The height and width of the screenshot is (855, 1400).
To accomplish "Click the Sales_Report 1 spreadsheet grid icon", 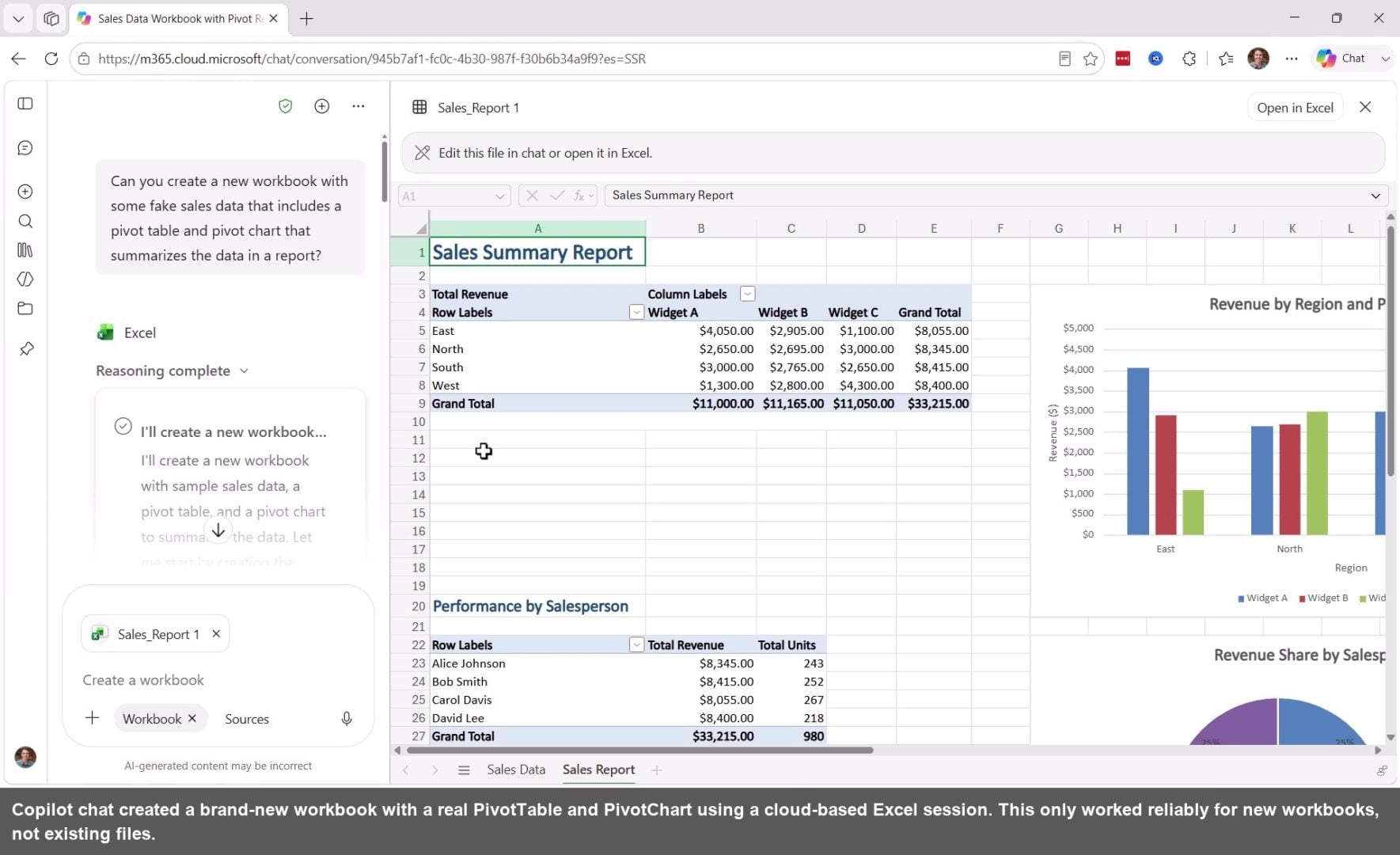I will (420, 107).
